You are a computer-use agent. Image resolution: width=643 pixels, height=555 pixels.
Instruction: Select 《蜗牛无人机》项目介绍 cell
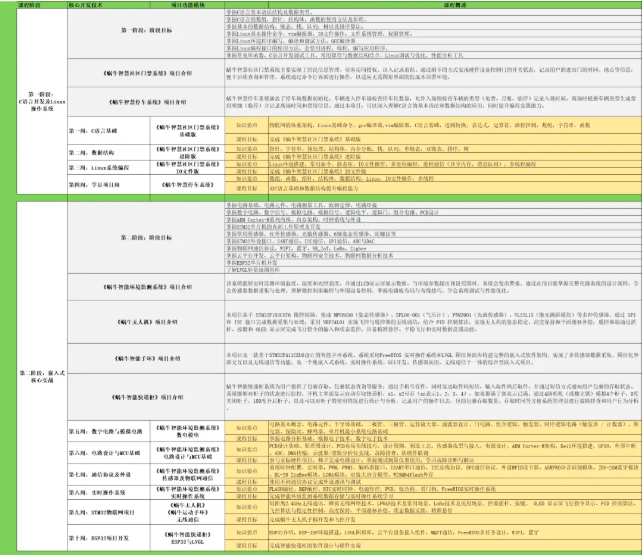146,322
